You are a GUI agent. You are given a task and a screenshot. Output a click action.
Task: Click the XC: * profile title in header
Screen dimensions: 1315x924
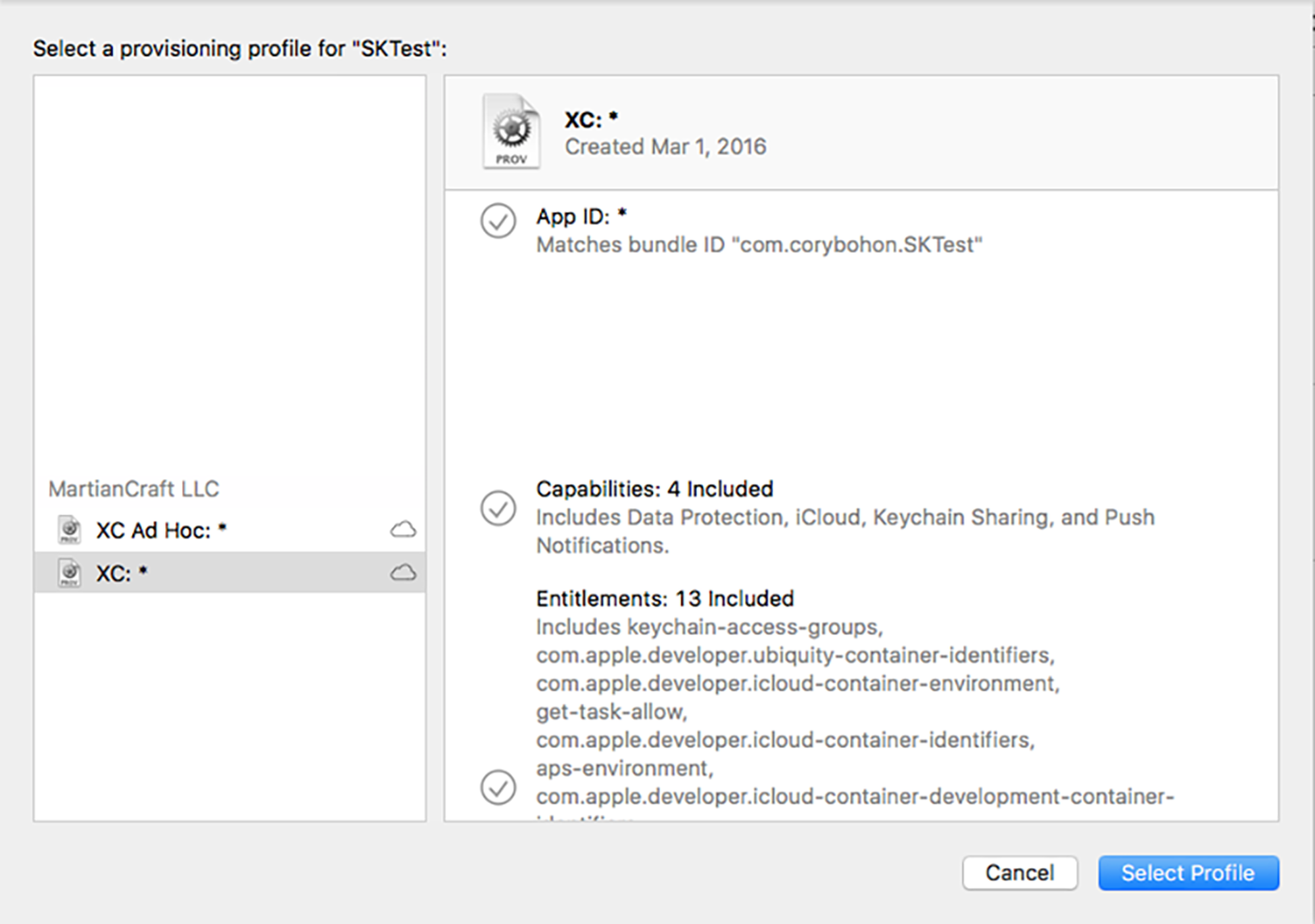(x=590, y=120)
